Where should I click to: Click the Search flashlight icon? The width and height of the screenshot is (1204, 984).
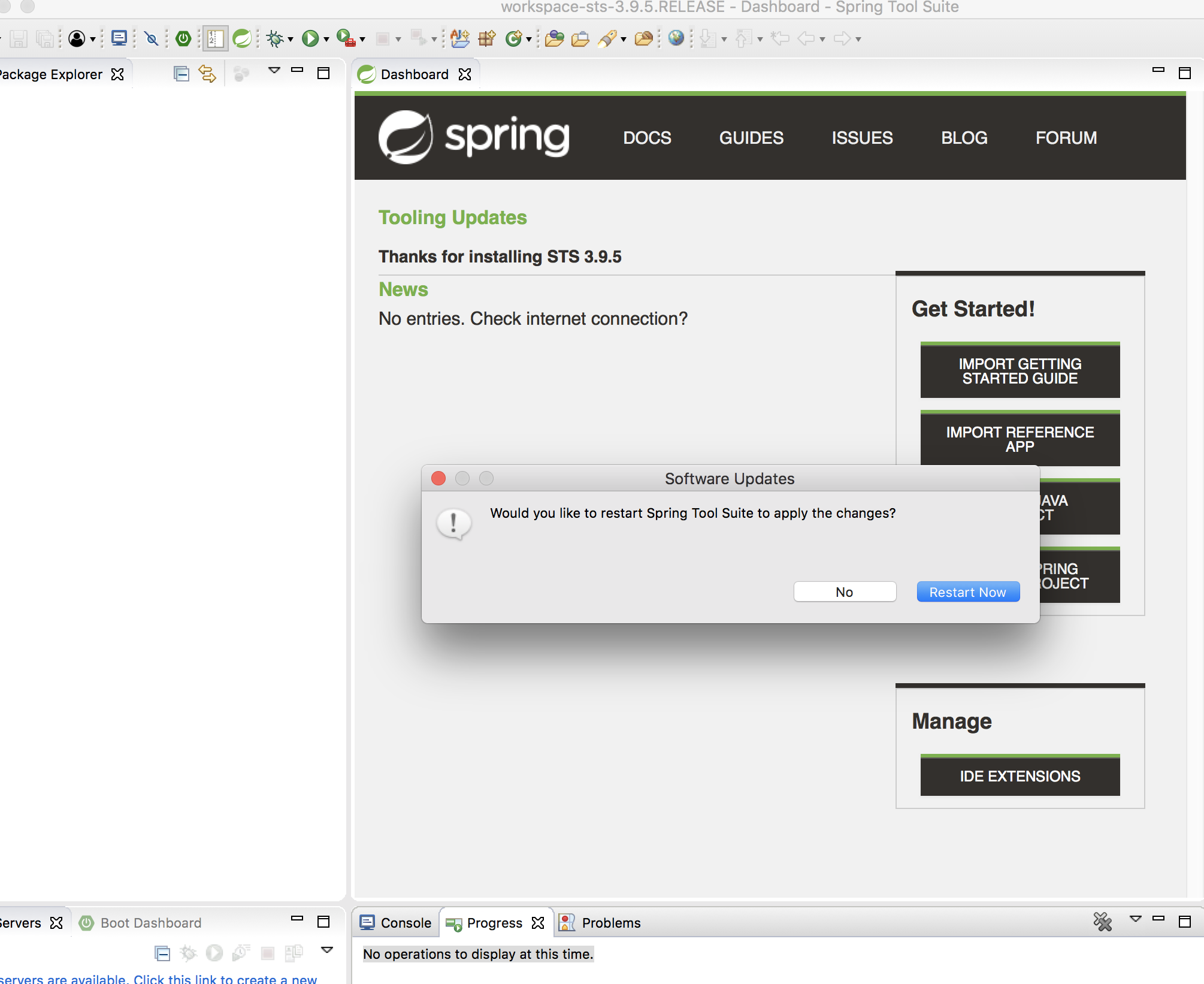607,39
